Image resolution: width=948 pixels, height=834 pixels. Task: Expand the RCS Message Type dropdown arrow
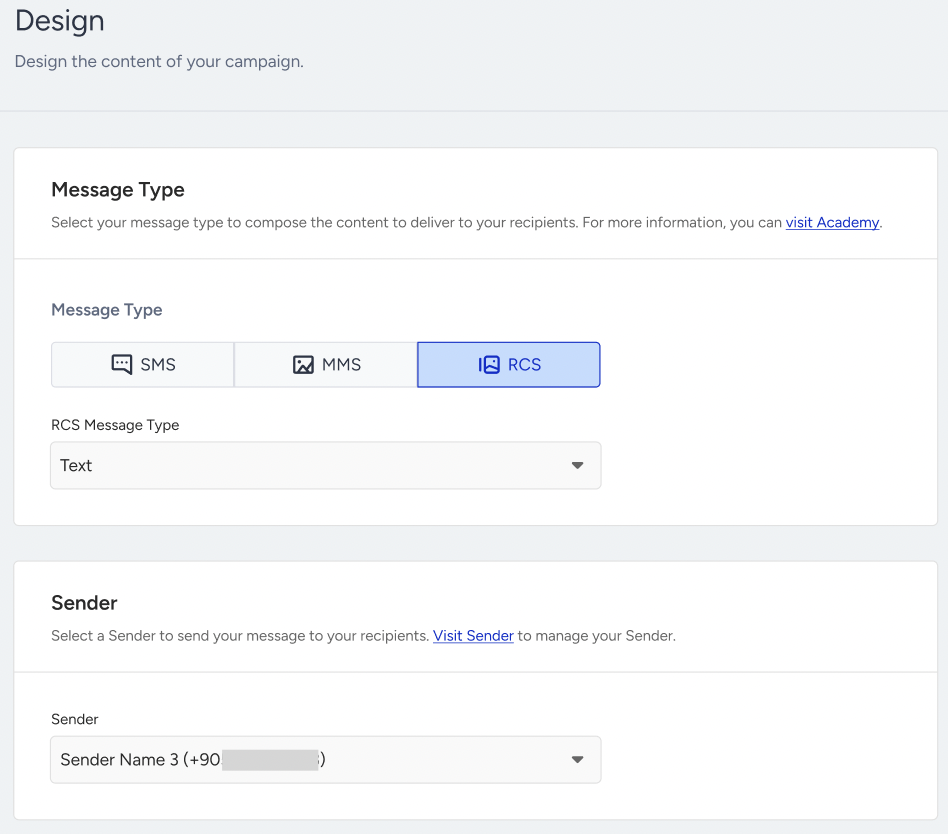point(577,465)
